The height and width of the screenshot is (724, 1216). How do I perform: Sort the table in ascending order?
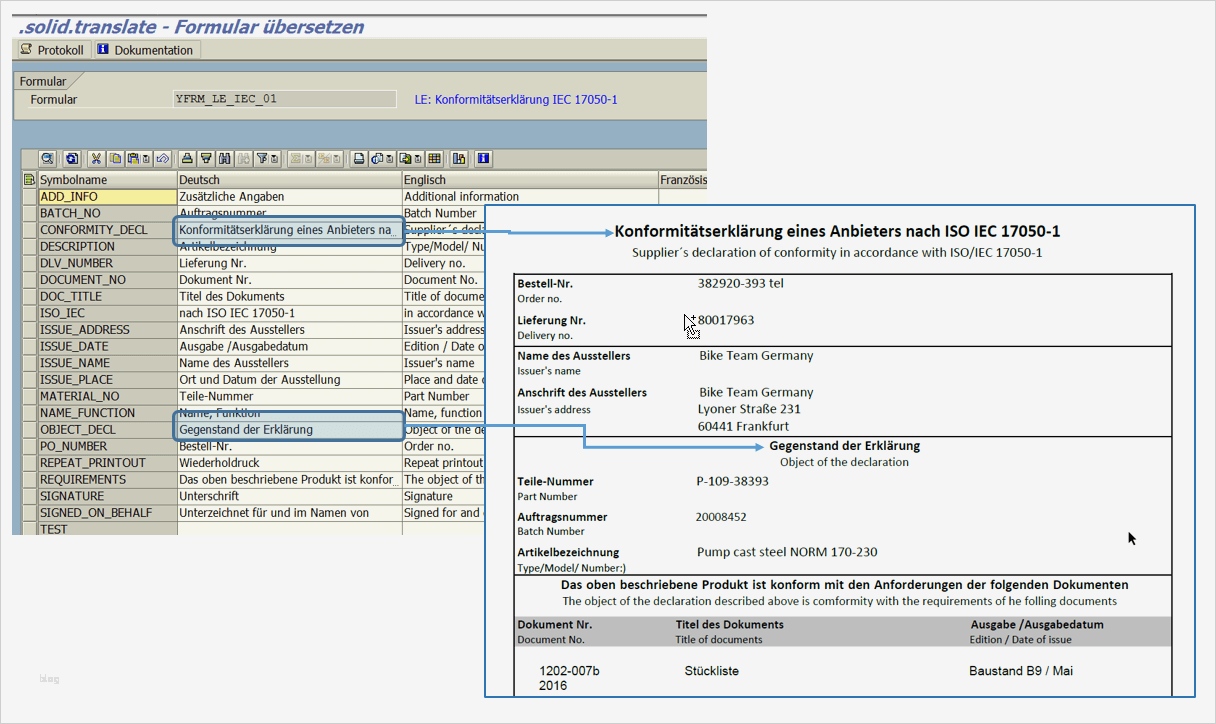[187, 159]
